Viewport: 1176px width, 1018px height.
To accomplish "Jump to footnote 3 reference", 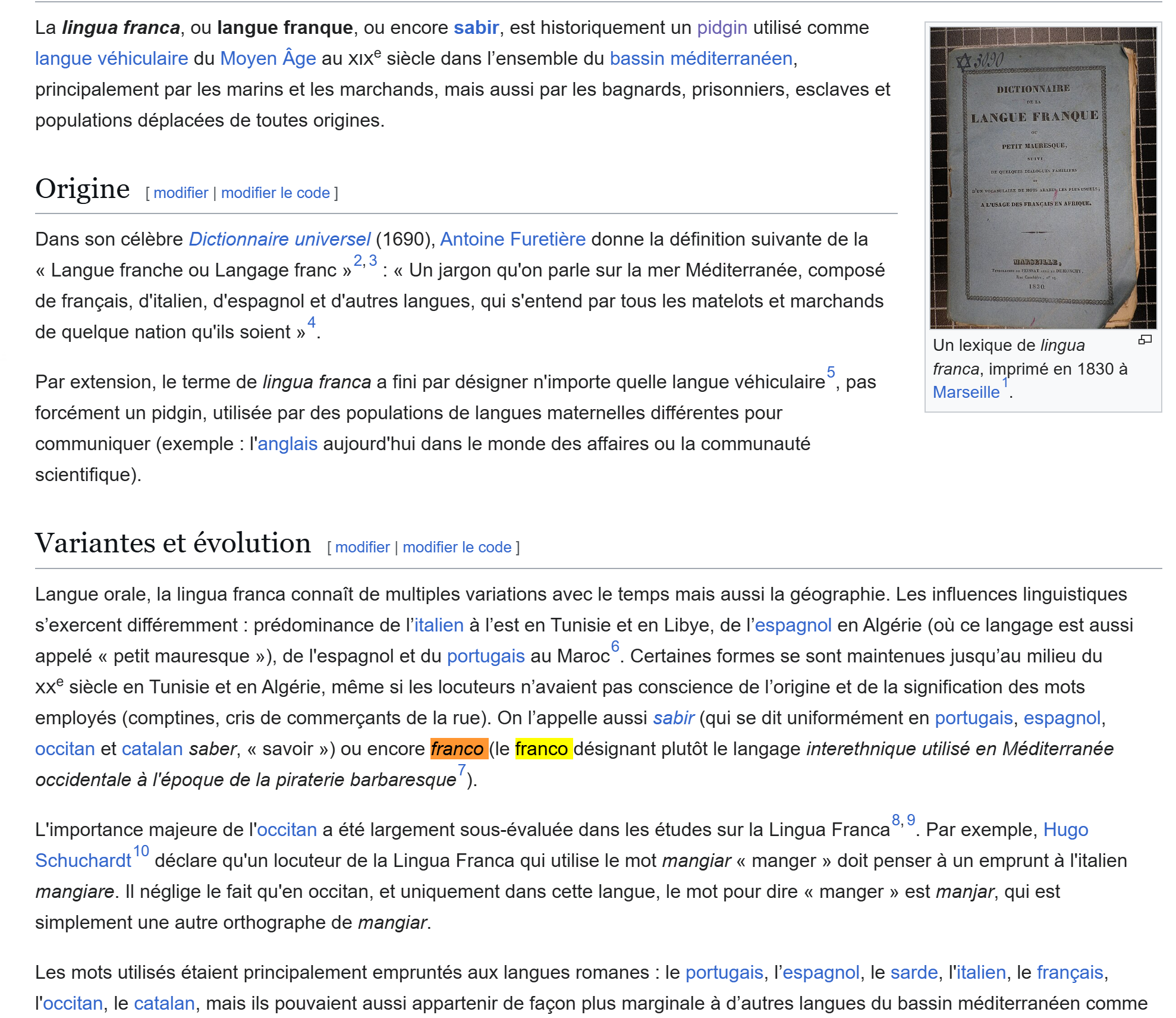I will click(x=373, y=260).
